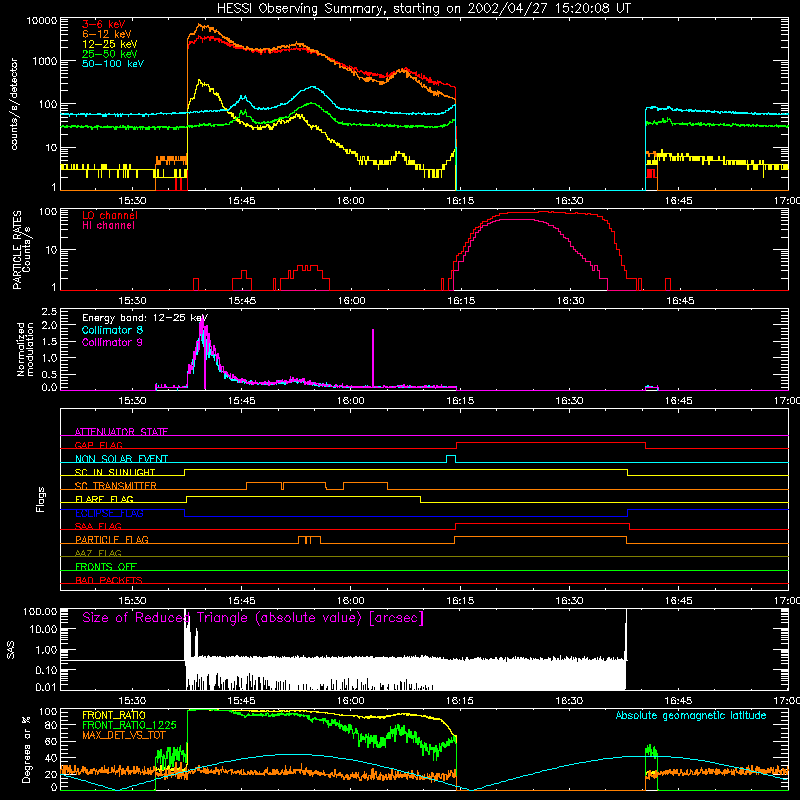Click the 2.5 tick on the modulation axis
Image resolution: width=800 pixels, height=800 pixels.
pos(49,311)
